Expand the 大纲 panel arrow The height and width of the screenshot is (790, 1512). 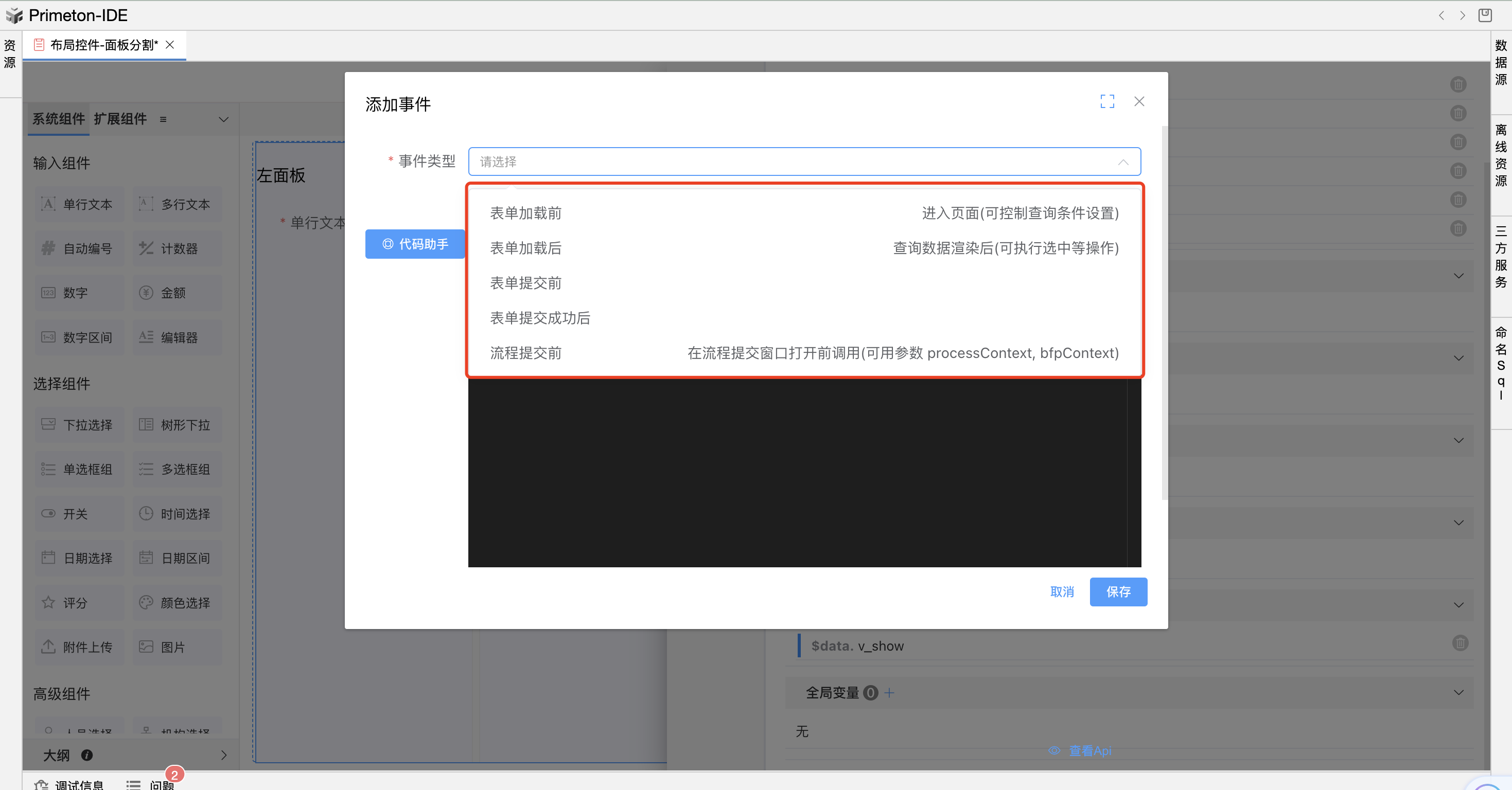pos(224,756)
